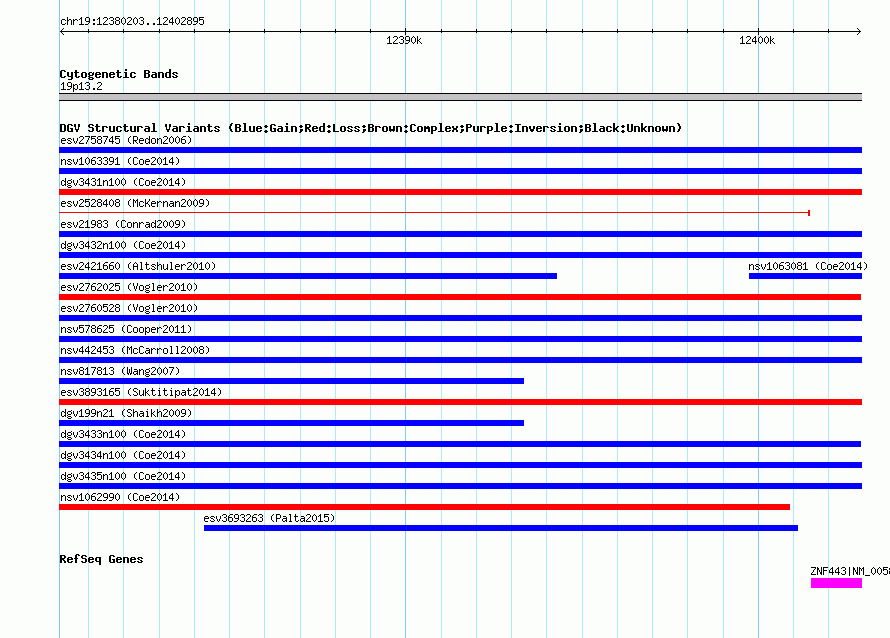Click the nsv1063391 (Coe2014) label

(120, 161)
